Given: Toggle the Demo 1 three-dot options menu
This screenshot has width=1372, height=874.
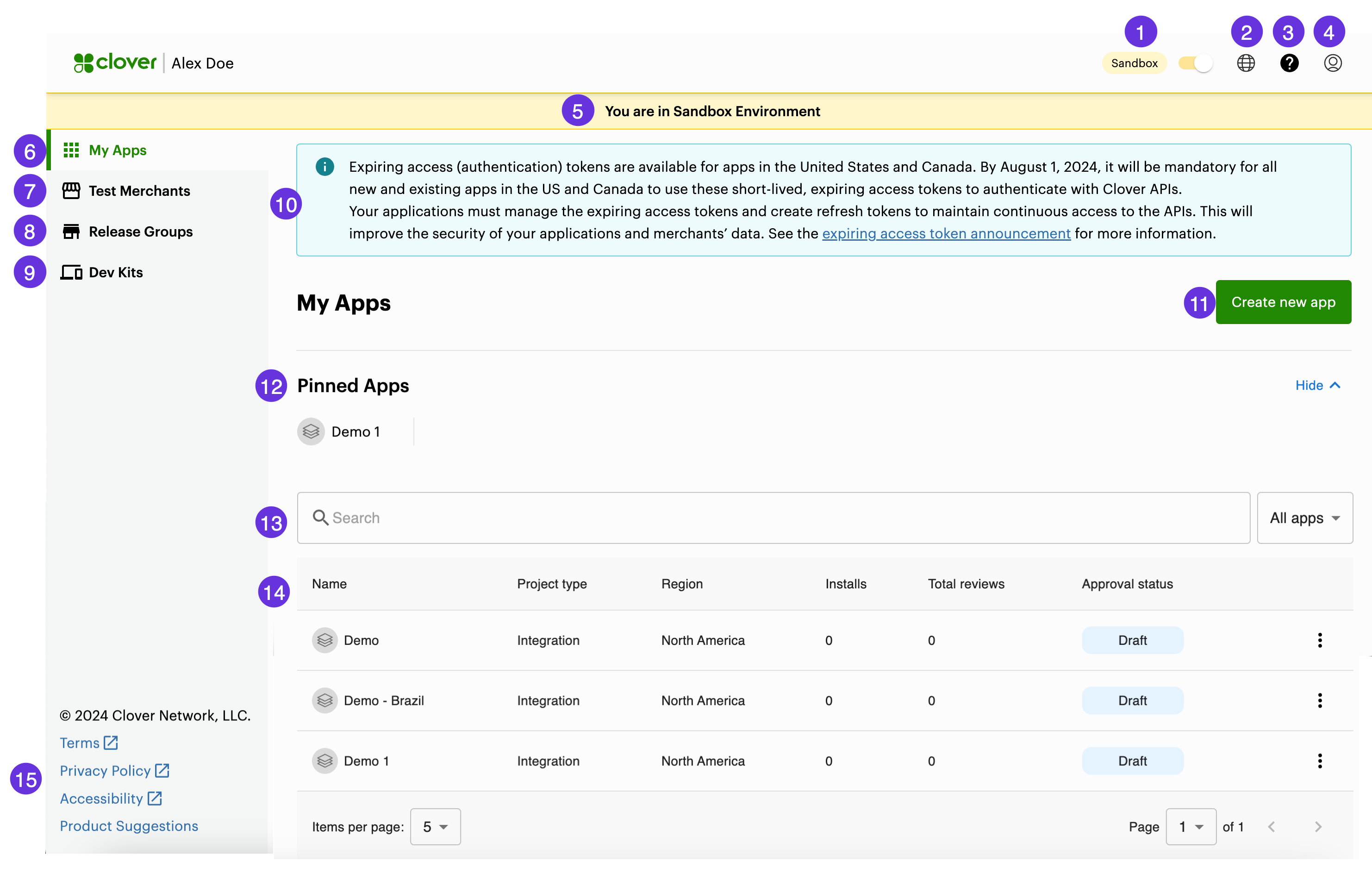Looking at the screenshot, I should 1322,761.
